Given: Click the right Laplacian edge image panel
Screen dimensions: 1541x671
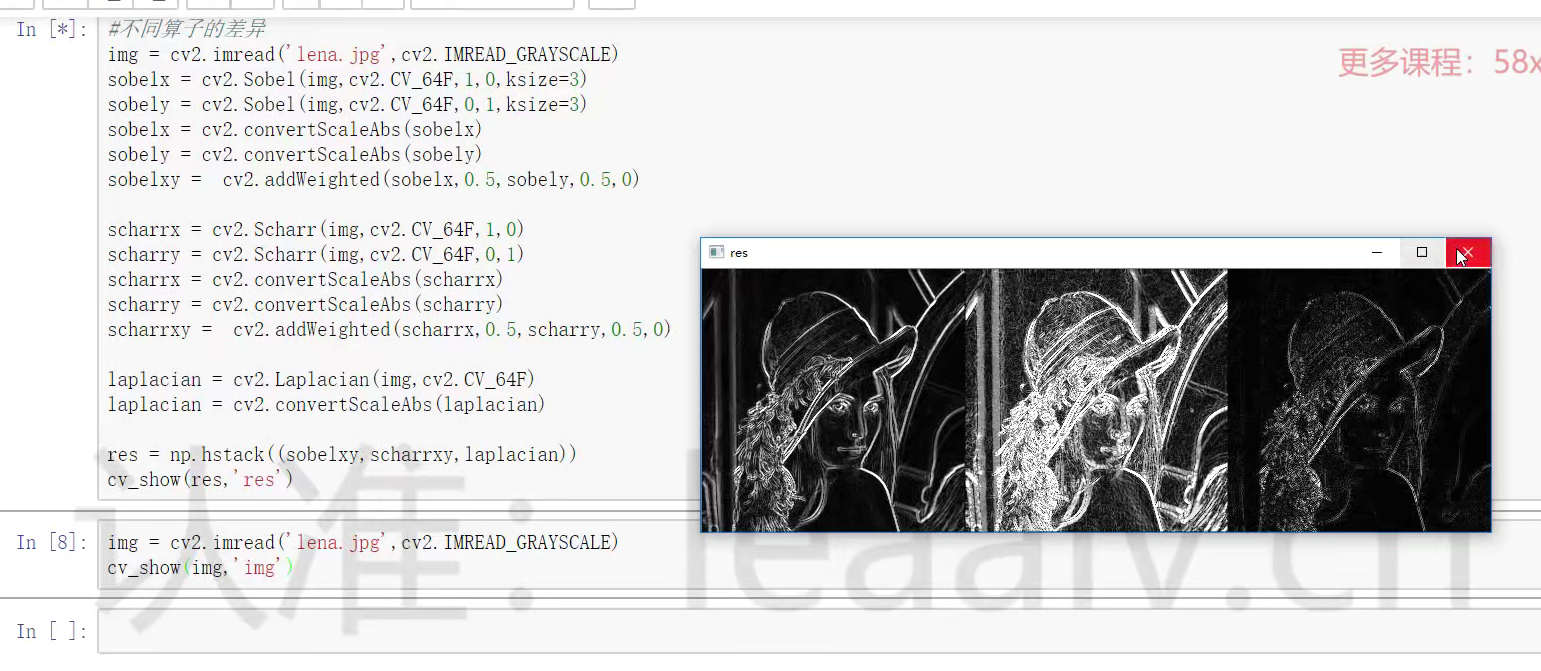Looking at the screenshot, I should 1358,400.
